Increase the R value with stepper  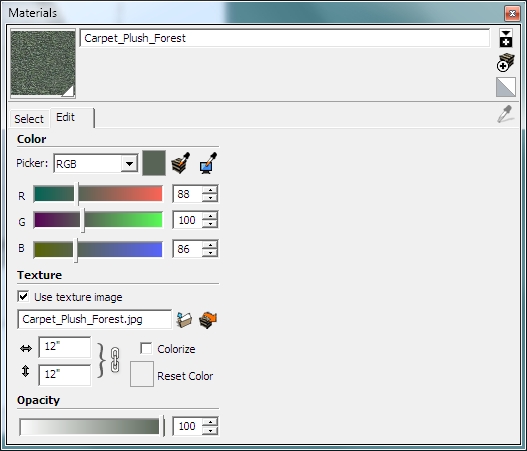[210, 190]
